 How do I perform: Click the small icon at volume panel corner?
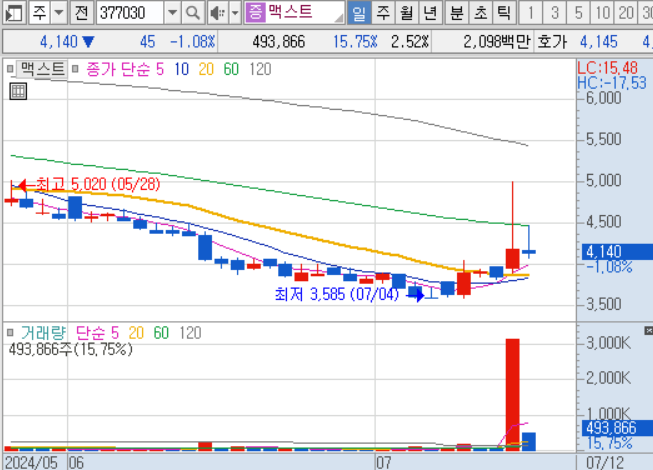coord(648,331)
